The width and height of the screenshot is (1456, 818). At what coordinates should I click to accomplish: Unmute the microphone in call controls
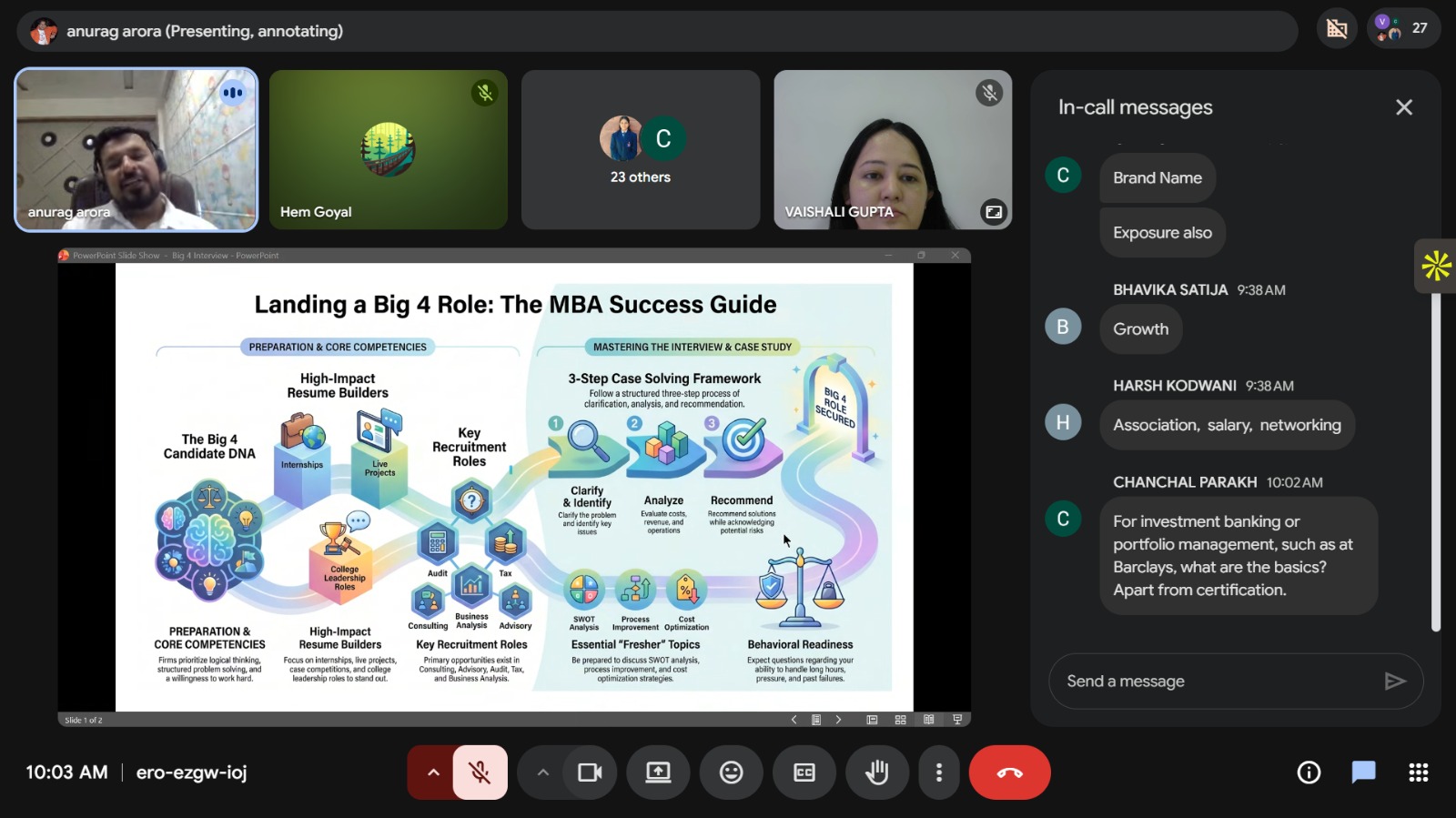[480, 773]
